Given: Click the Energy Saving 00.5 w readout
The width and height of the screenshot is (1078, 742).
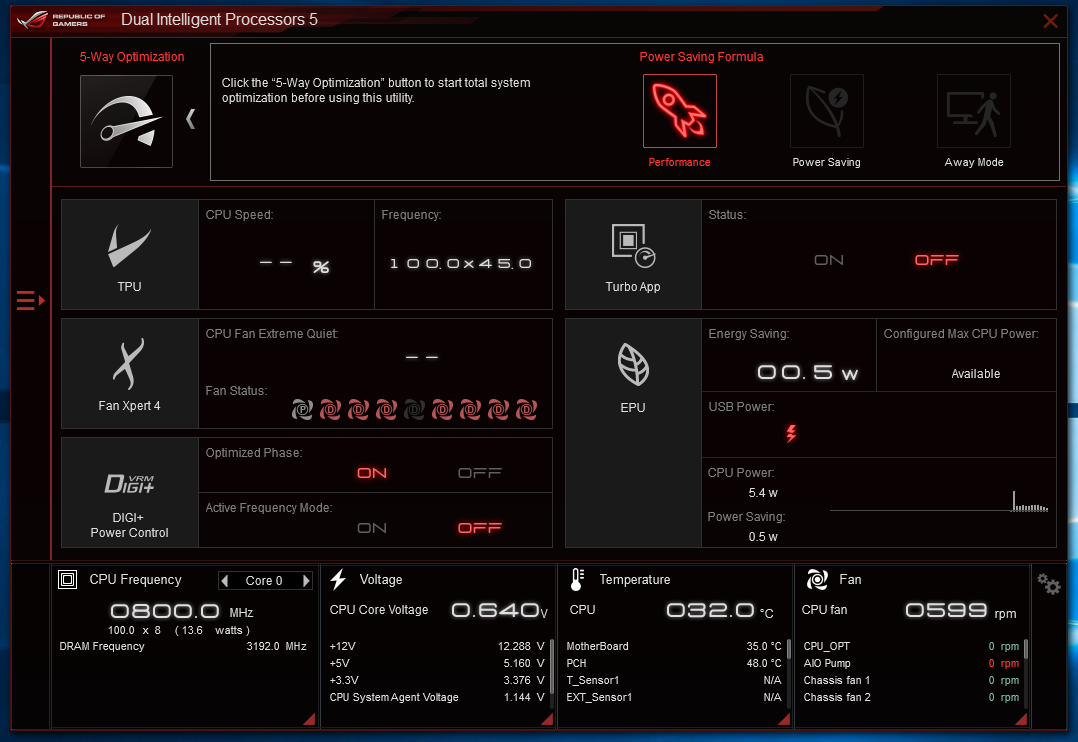Looking at the screenshot, I should [x=807, y=373].
